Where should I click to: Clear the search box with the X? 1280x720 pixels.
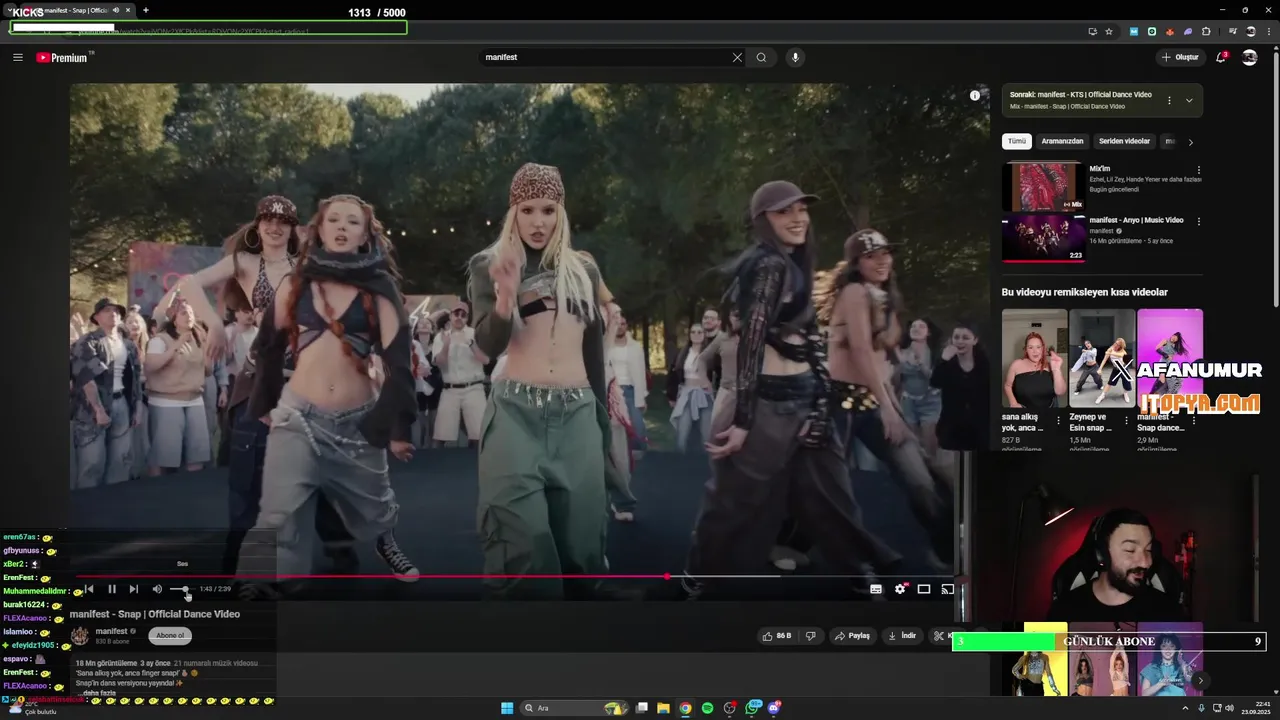737,57
